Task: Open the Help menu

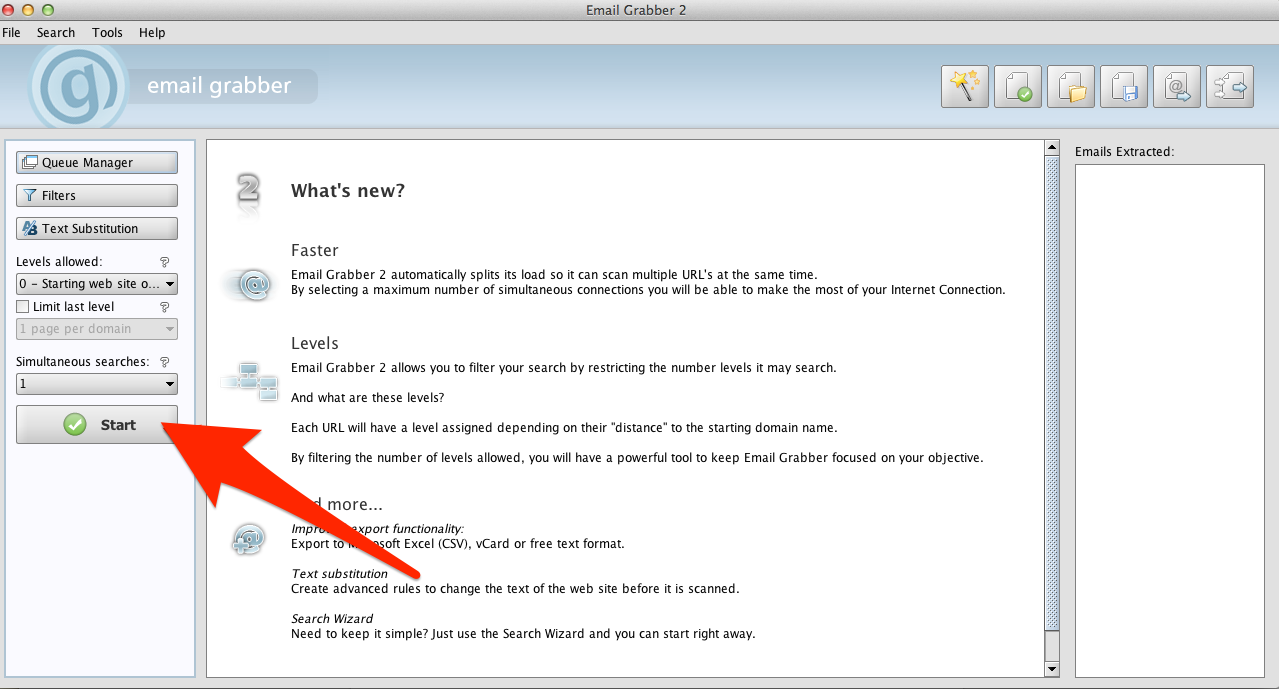Action: click(152, 32)
